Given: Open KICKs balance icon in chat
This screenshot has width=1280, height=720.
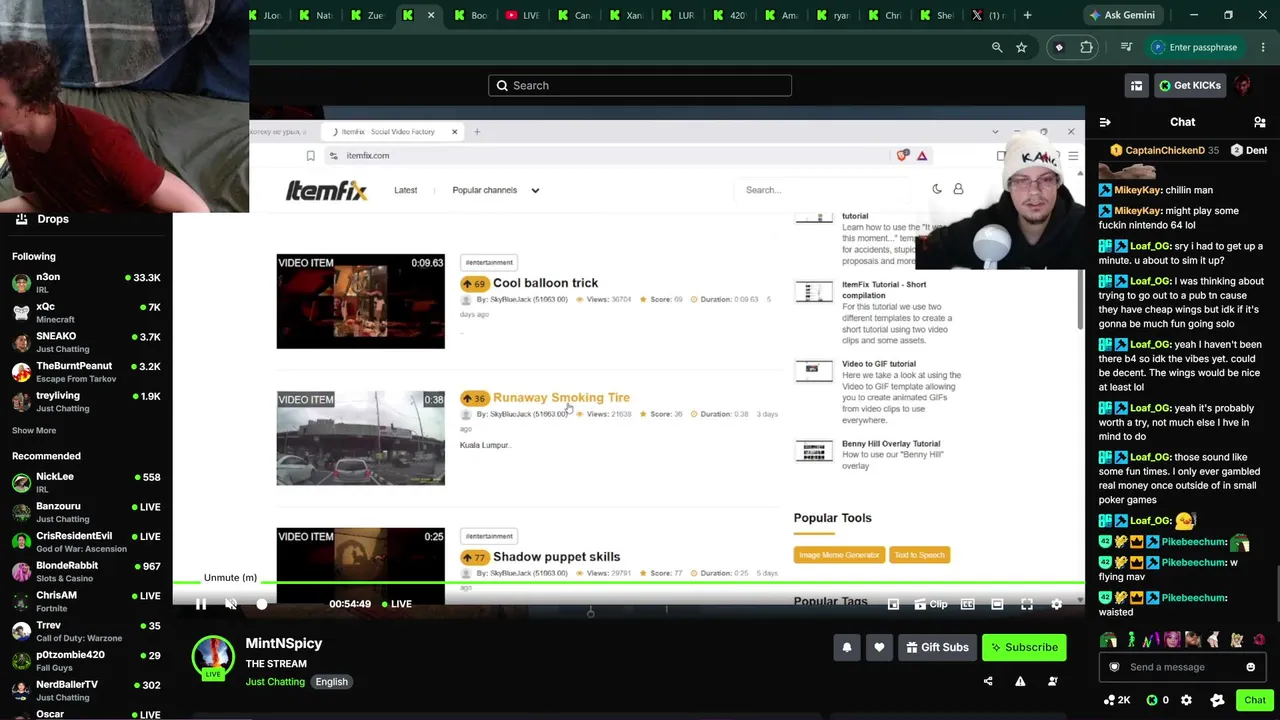Looking at the screenshot, I should (1157, 700).
